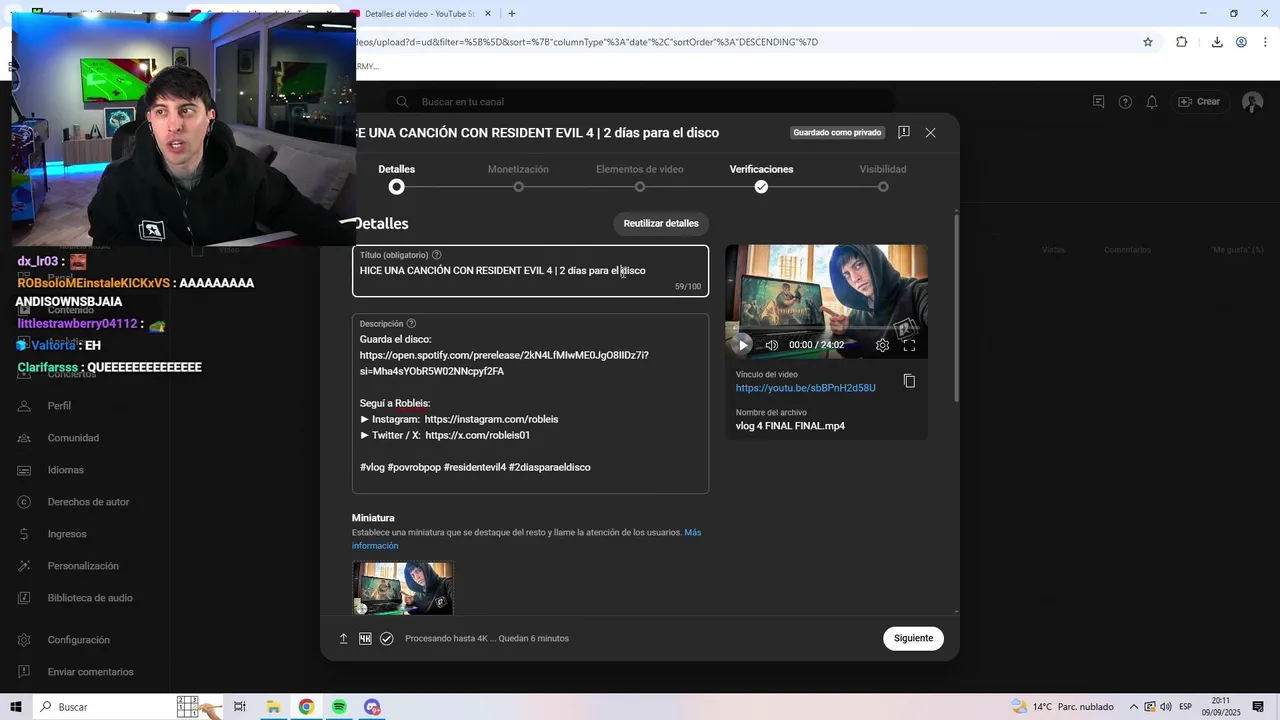
Task: Open send feedback flag icon in dialog header
Action: click(x=903, y=132)
